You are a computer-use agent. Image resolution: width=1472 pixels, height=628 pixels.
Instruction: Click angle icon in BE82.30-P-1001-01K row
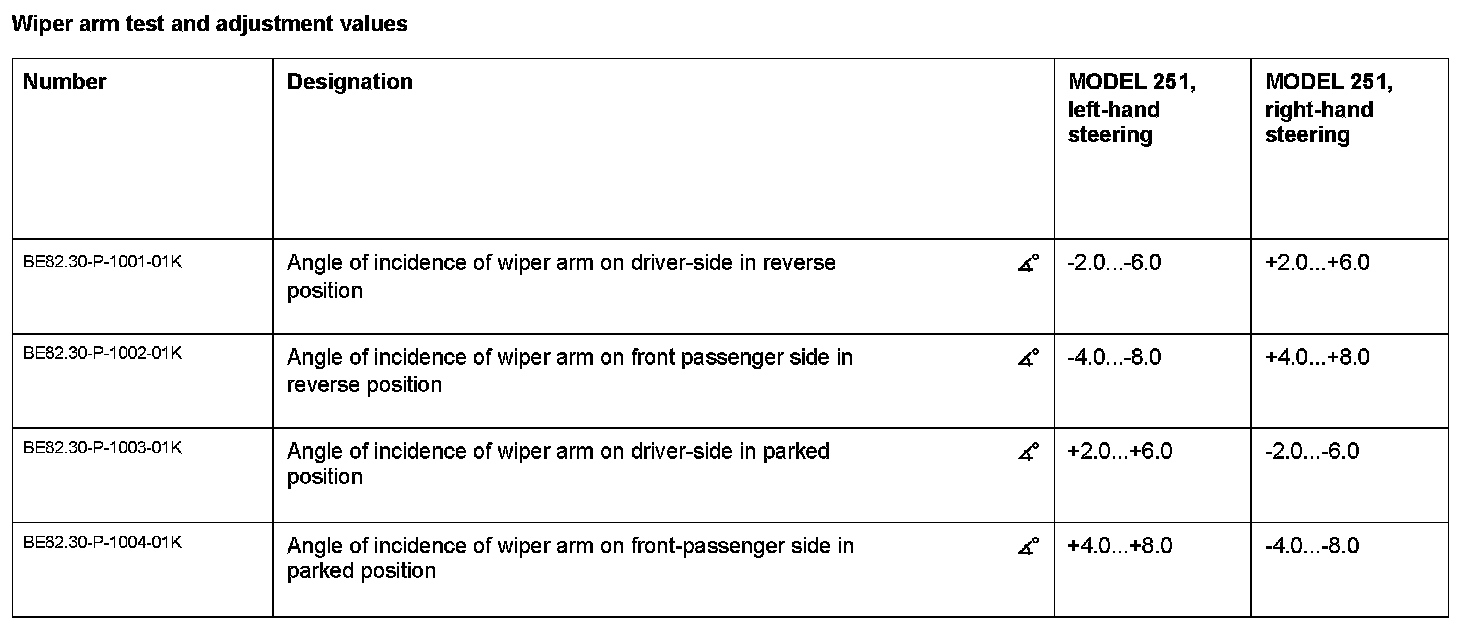[1029, 263]
